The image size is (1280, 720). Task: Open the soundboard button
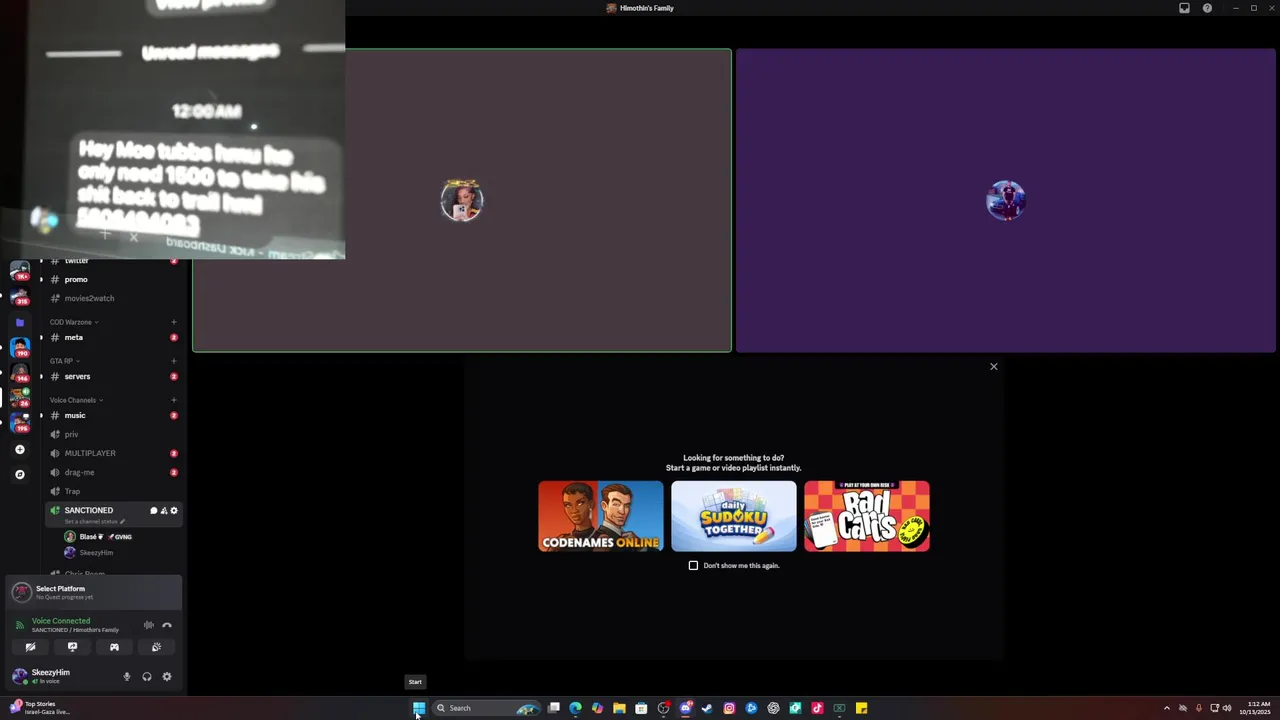tap(156, 647)
